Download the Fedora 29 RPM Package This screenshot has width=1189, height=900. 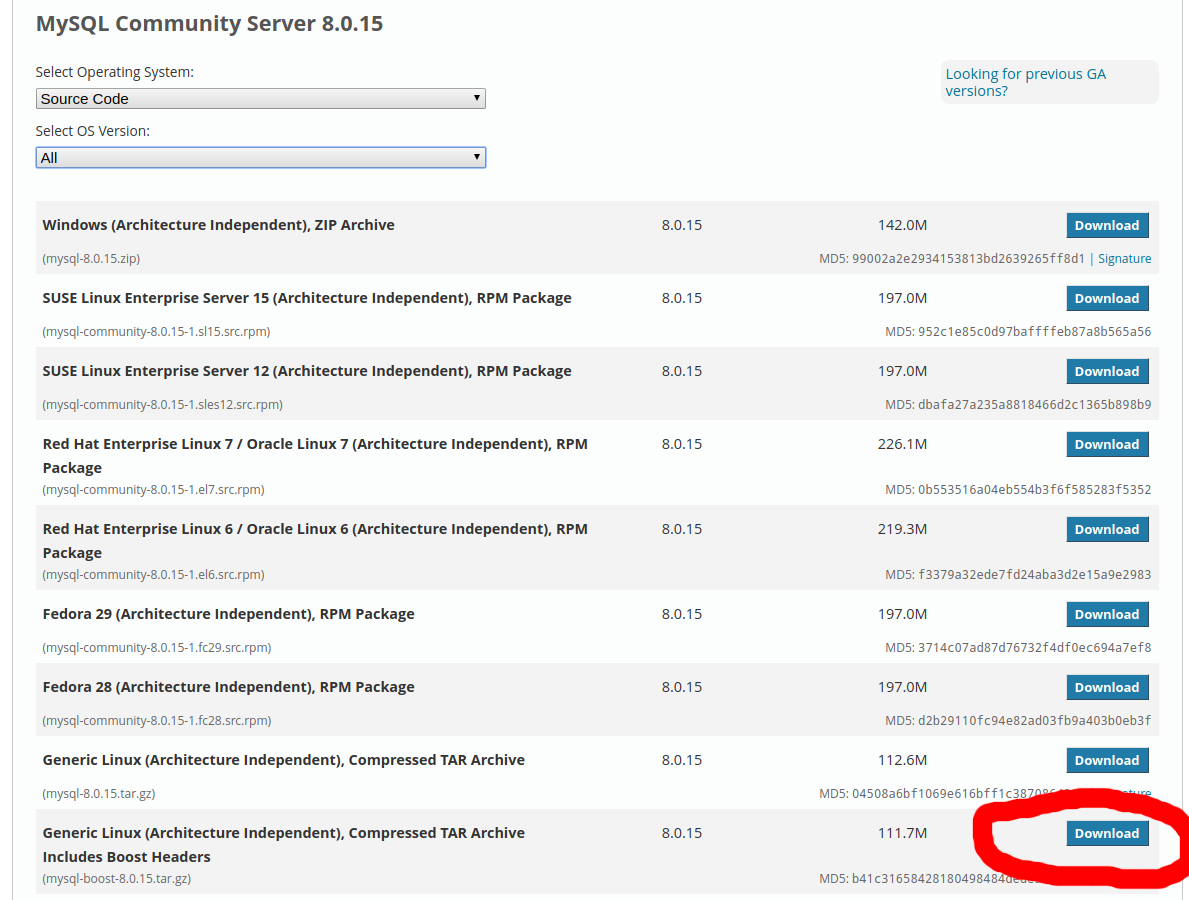[1107, 614]
